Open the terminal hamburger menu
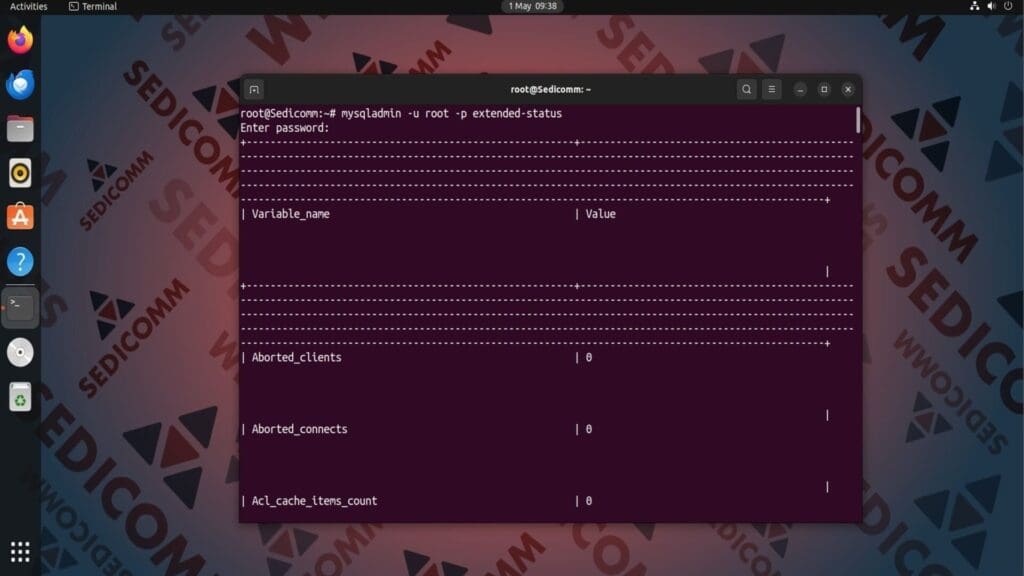The width and height of the screenshot is (1024, 576). click(x=771, y=89)
